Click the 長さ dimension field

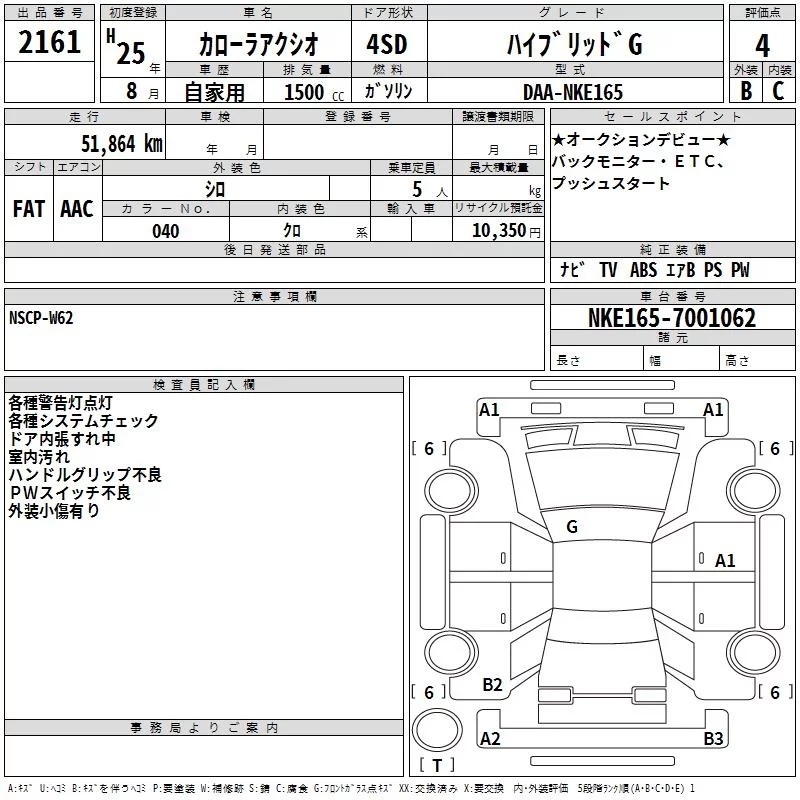coord(597,358)
